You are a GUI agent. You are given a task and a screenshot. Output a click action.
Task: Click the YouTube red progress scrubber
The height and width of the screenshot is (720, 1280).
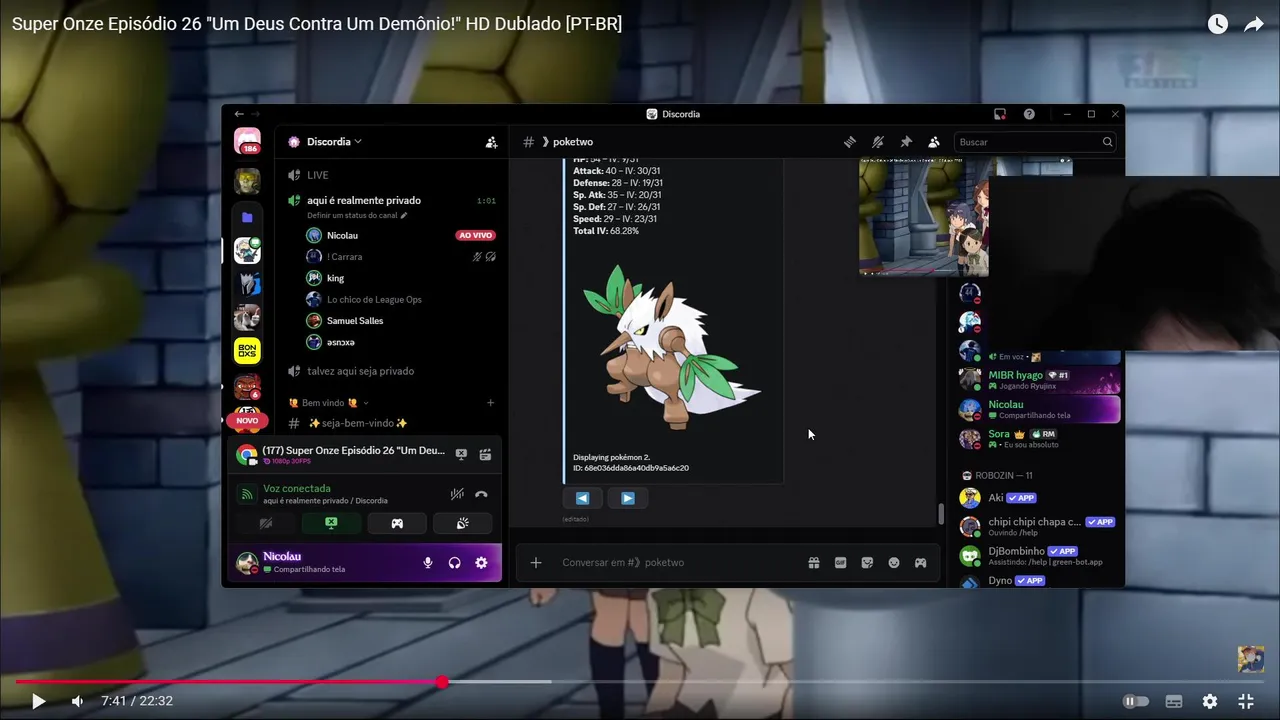(x=442, y=682)
